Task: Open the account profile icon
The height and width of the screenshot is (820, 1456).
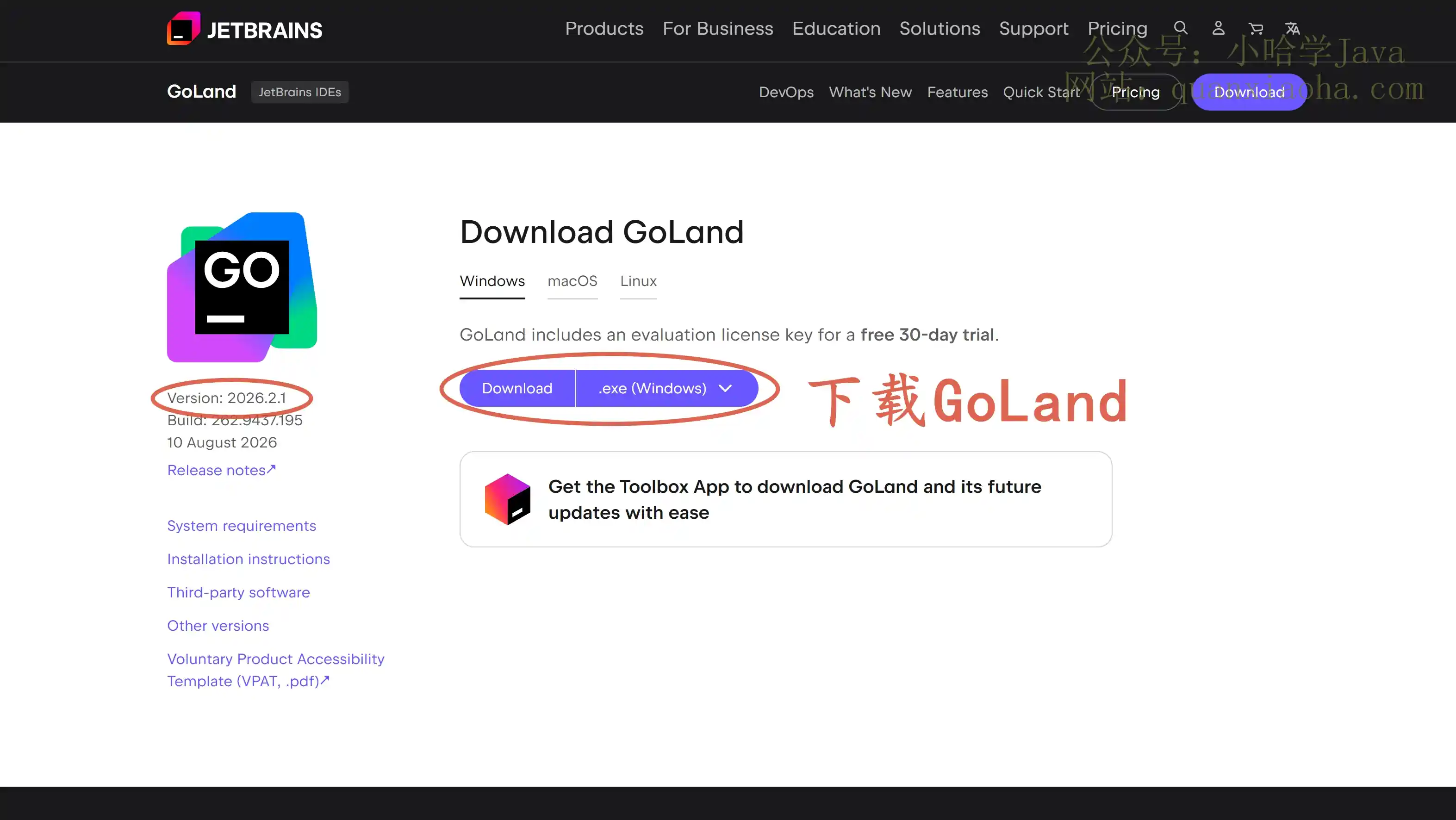Action: pos(1218,28)
